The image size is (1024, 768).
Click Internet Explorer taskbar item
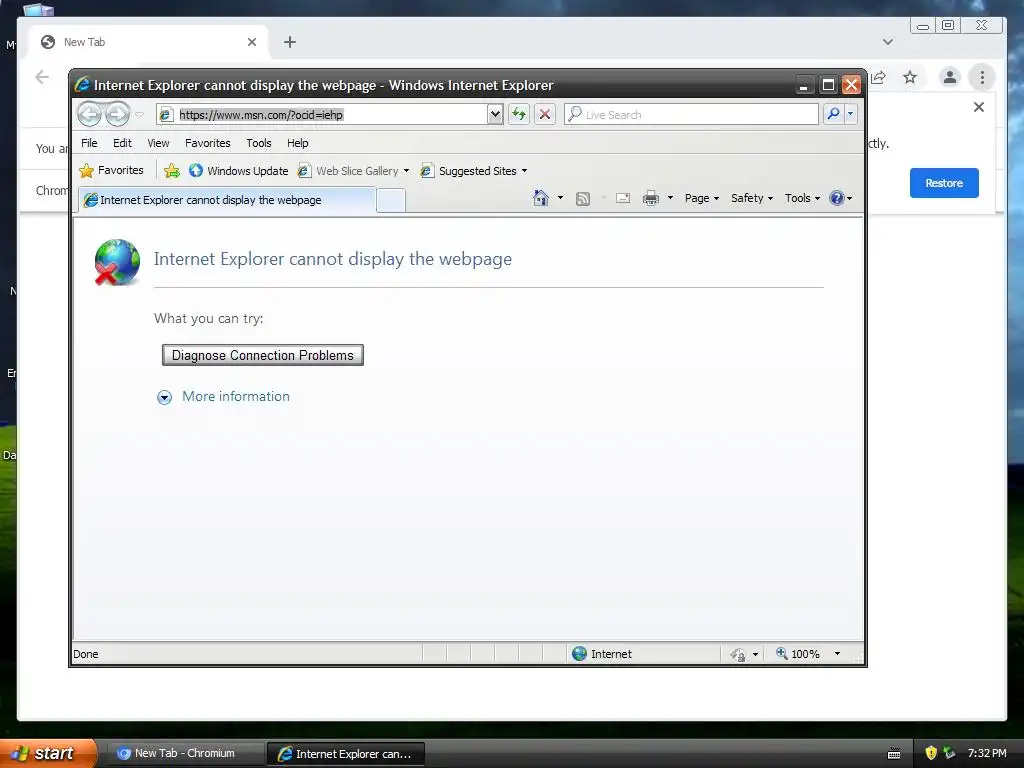click(346, 754)
